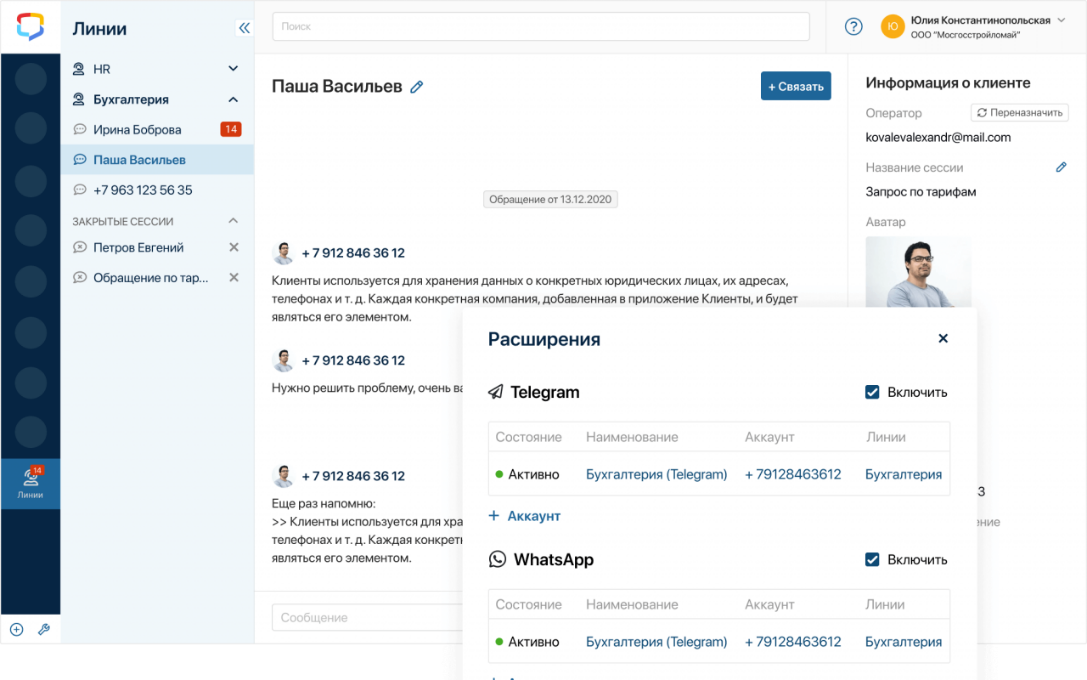Edit session name pencil icon
Image resolution: width=1087 pixels, height=680 pixels.
click(1061, 167)
